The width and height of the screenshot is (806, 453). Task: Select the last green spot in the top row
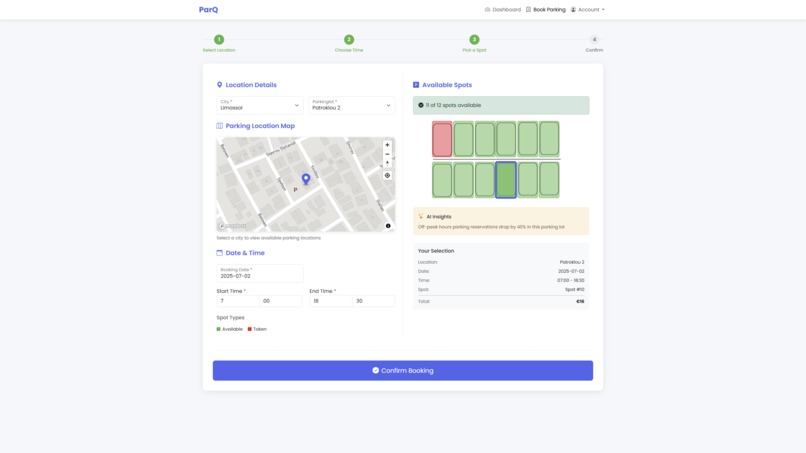coord(549,139)
